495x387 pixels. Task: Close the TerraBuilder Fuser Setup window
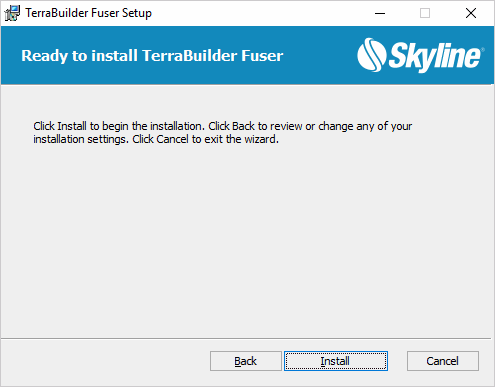[x=471, y=13]
